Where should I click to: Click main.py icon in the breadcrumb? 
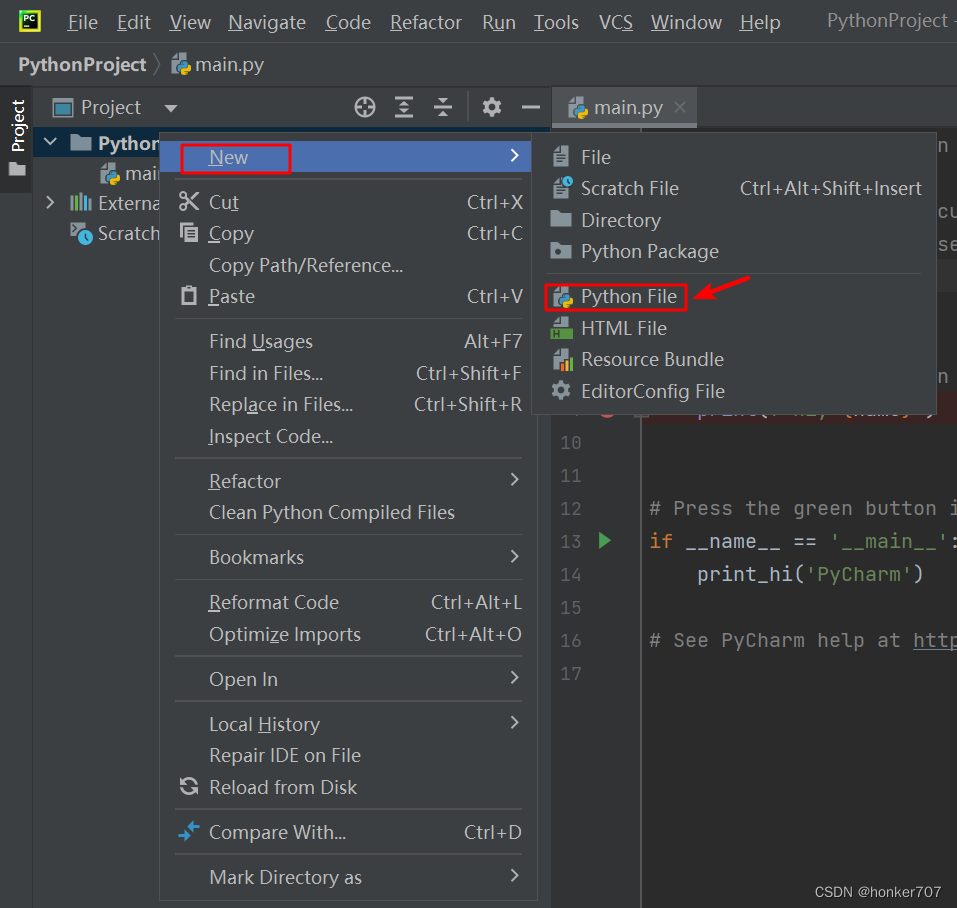pos(181,64)
